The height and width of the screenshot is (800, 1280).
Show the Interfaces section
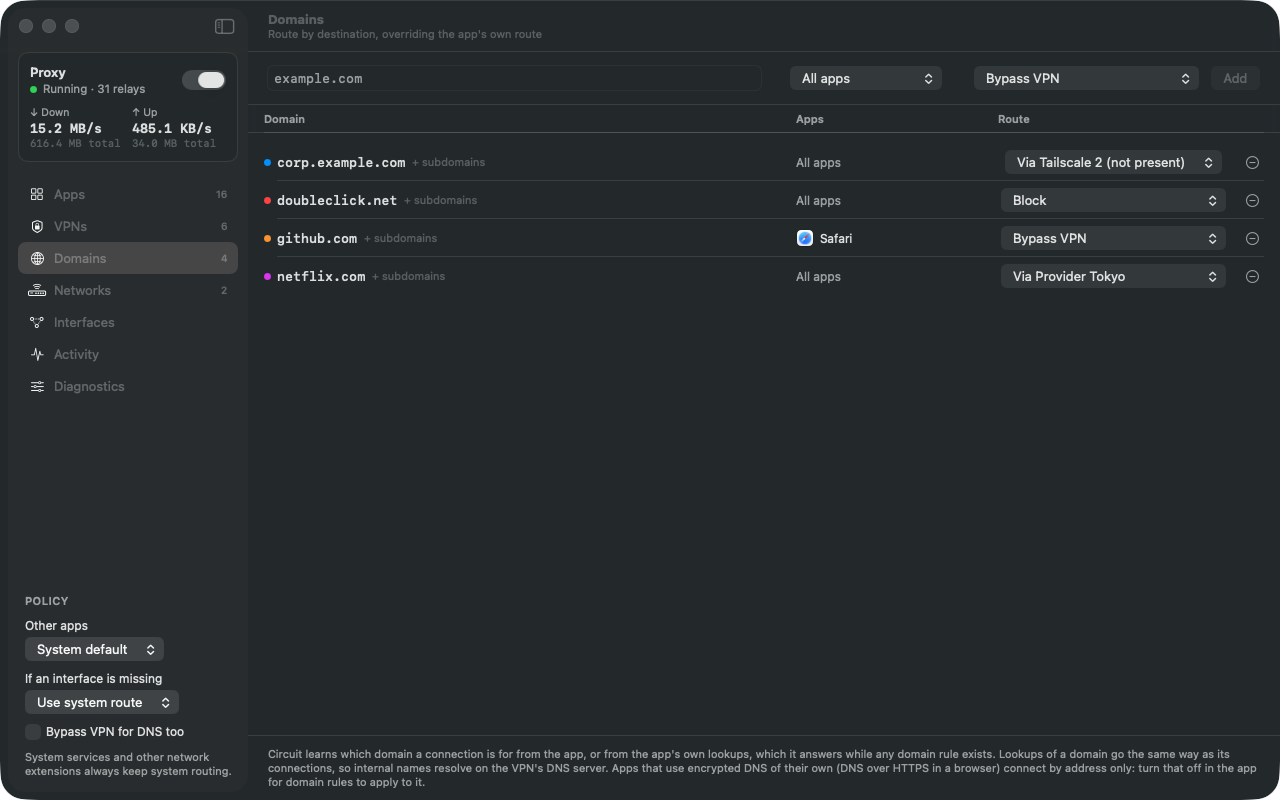(128, 322)
